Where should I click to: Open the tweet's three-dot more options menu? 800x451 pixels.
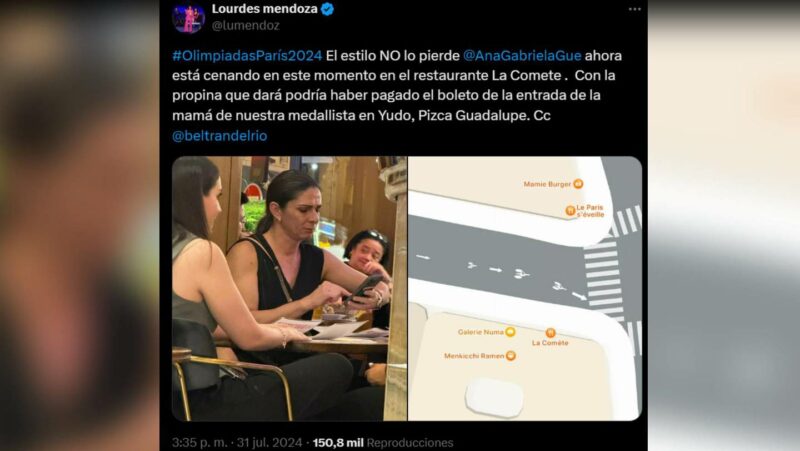tap(634, 9)
